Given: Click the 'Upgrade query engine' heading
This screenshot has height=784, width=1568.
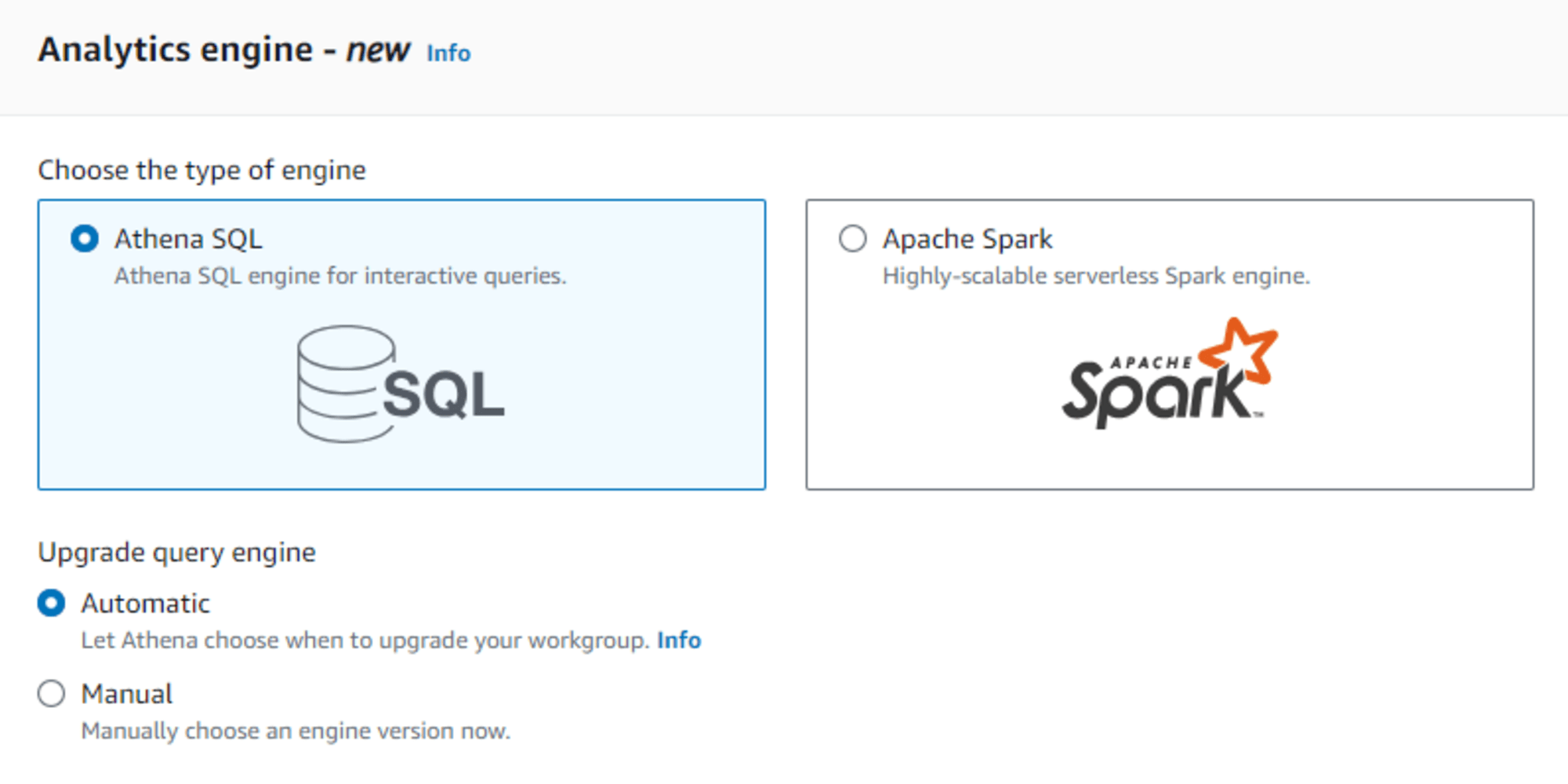Looking at the screenshot, I should (177, 553).
